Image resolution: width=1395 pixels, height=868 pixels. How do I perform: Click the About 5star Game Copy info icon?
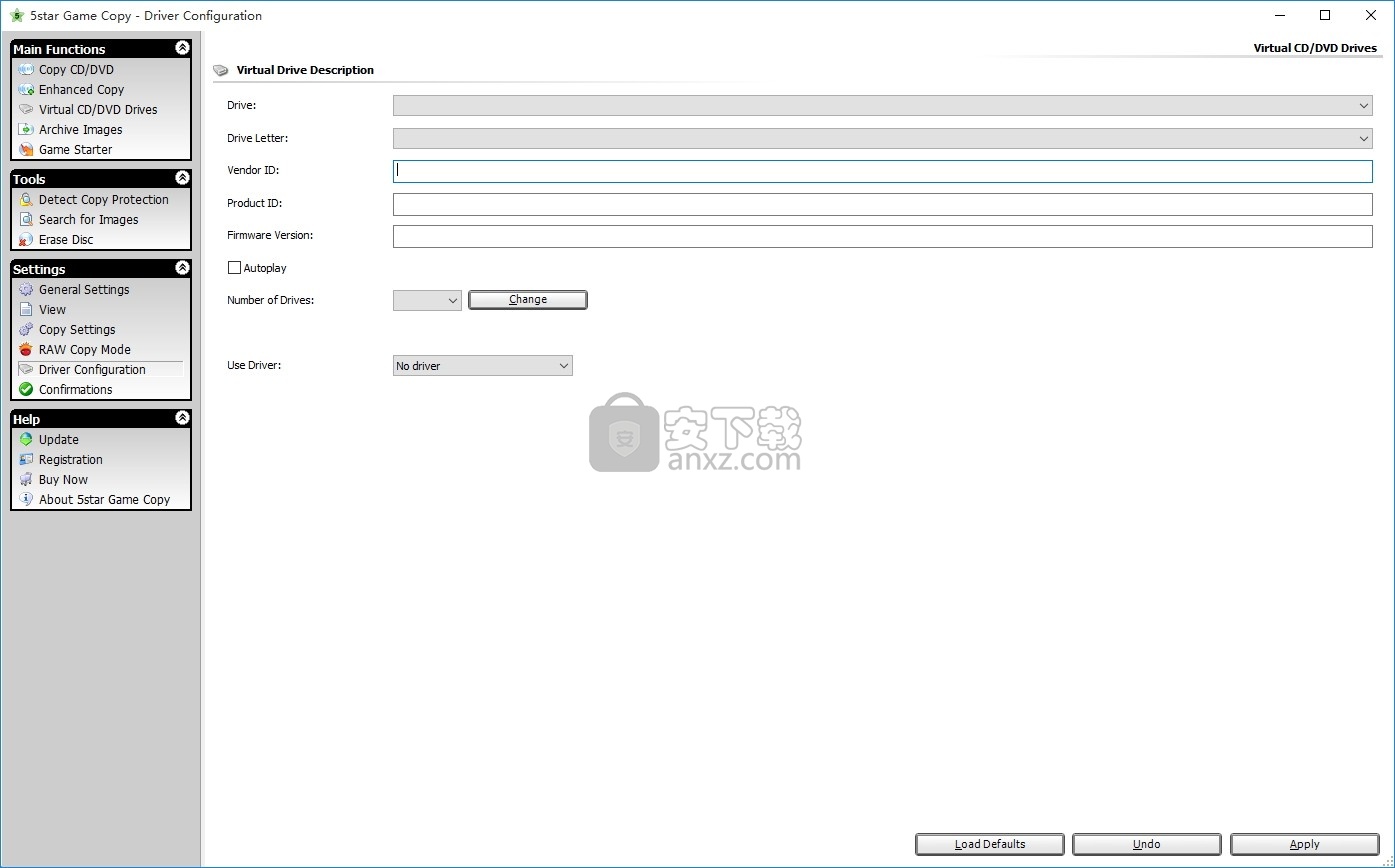click(26, 499)
